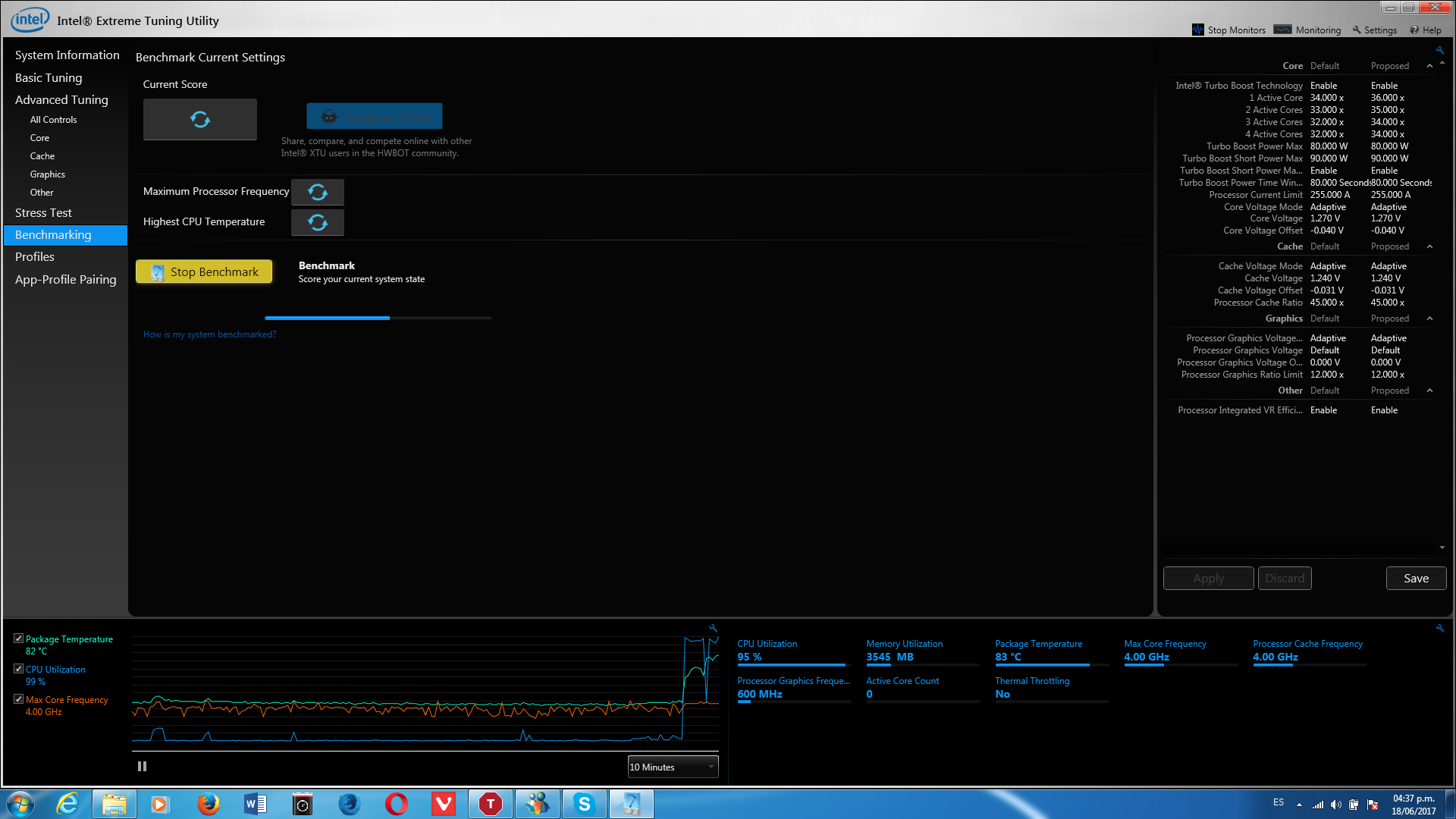Open Windows Explorer folder in taskbar
Image resolution: width=1456 pixels, height=819 pixels.
[115, 804]
